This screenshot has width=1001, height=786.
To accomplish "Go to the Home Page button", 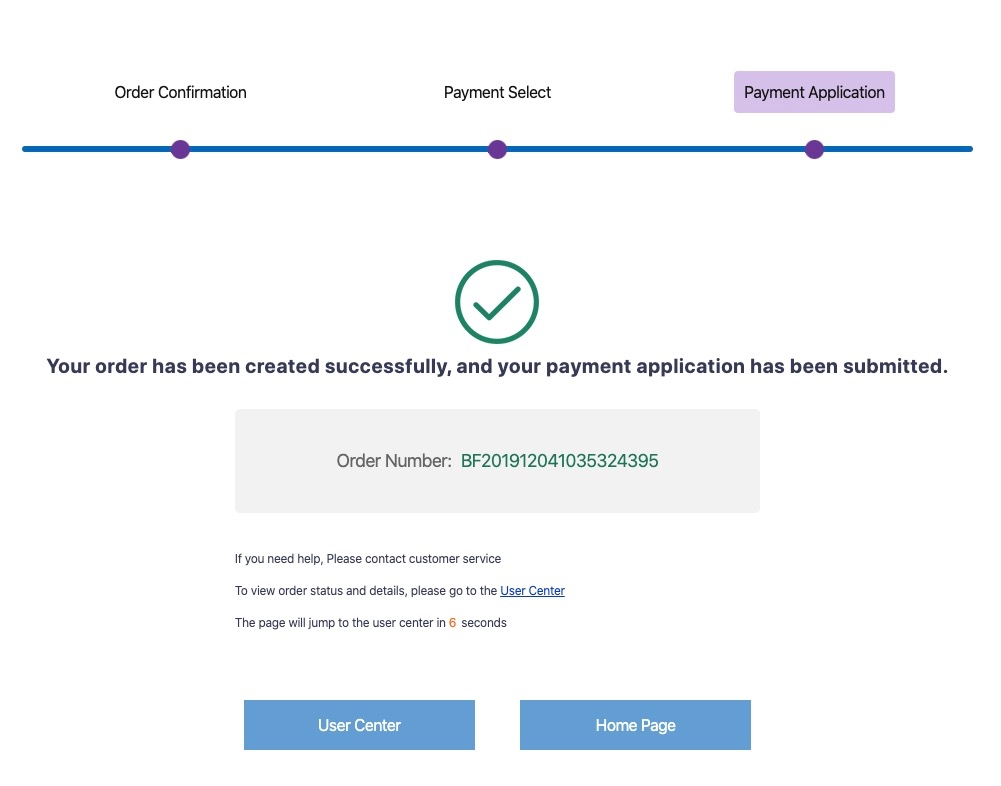I will pos(635,725).
